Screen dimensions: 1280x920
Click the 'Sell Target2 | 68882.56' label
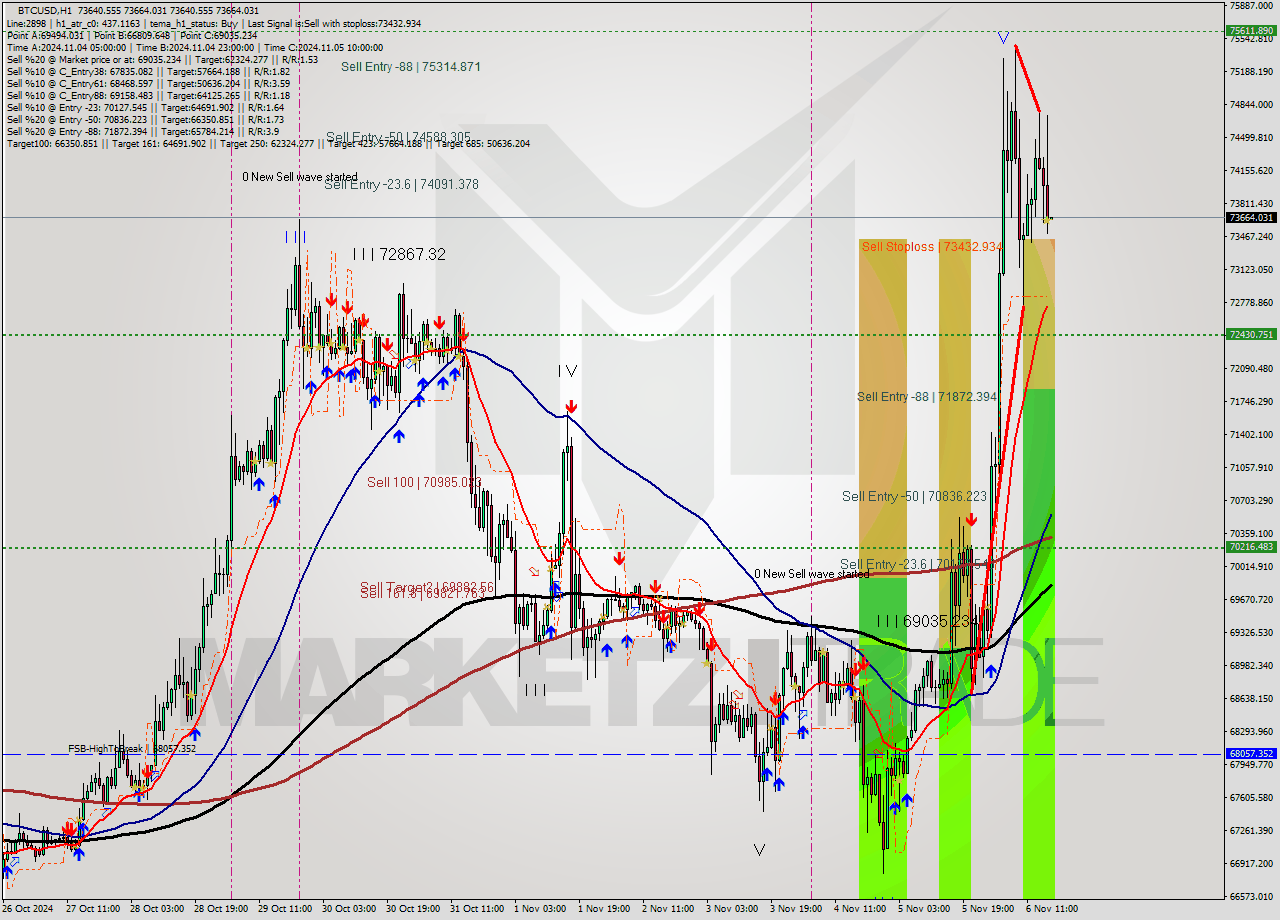427,587
